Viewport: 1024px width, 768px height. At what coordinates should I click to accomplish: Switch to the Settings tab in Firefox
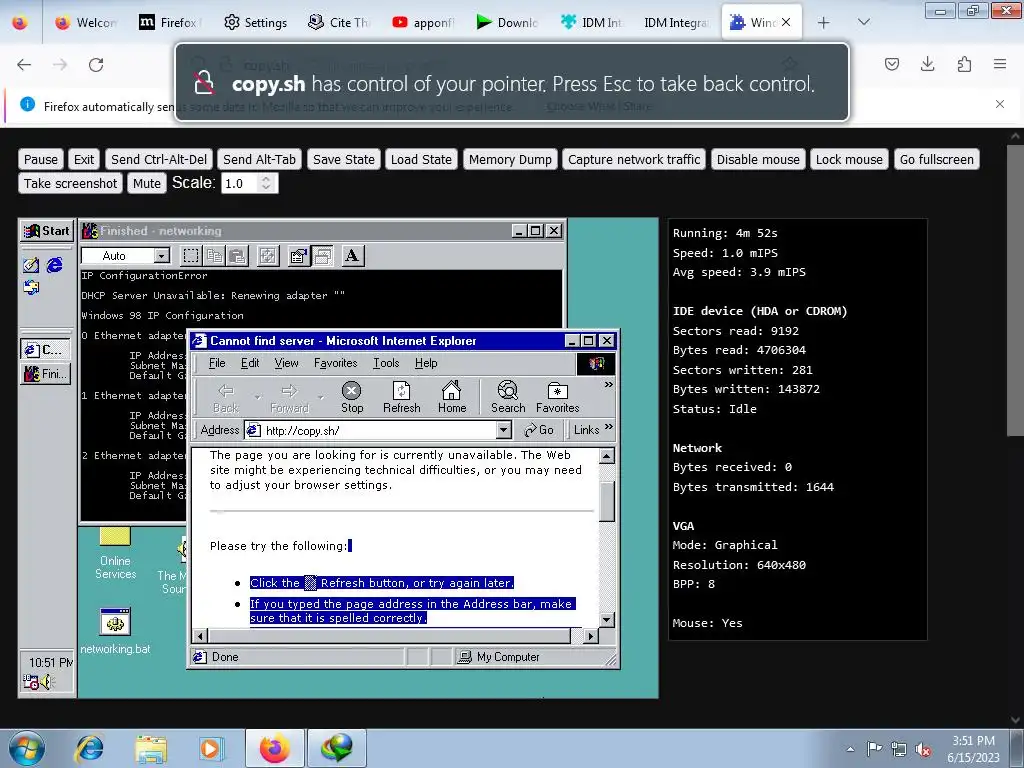pos(255,23)
